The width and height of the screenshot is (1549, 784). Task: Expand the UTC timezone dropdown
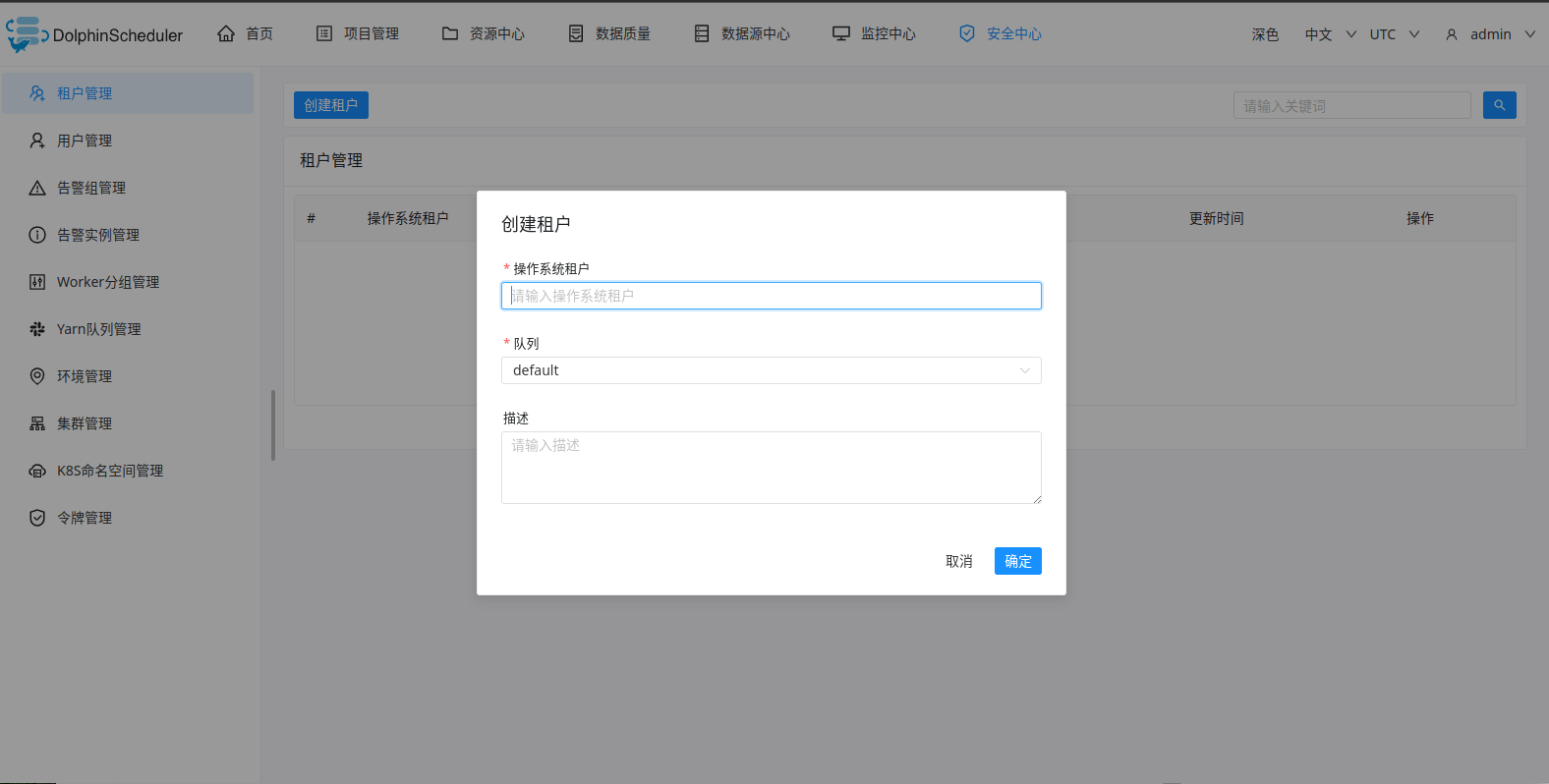pos(1394,34)
